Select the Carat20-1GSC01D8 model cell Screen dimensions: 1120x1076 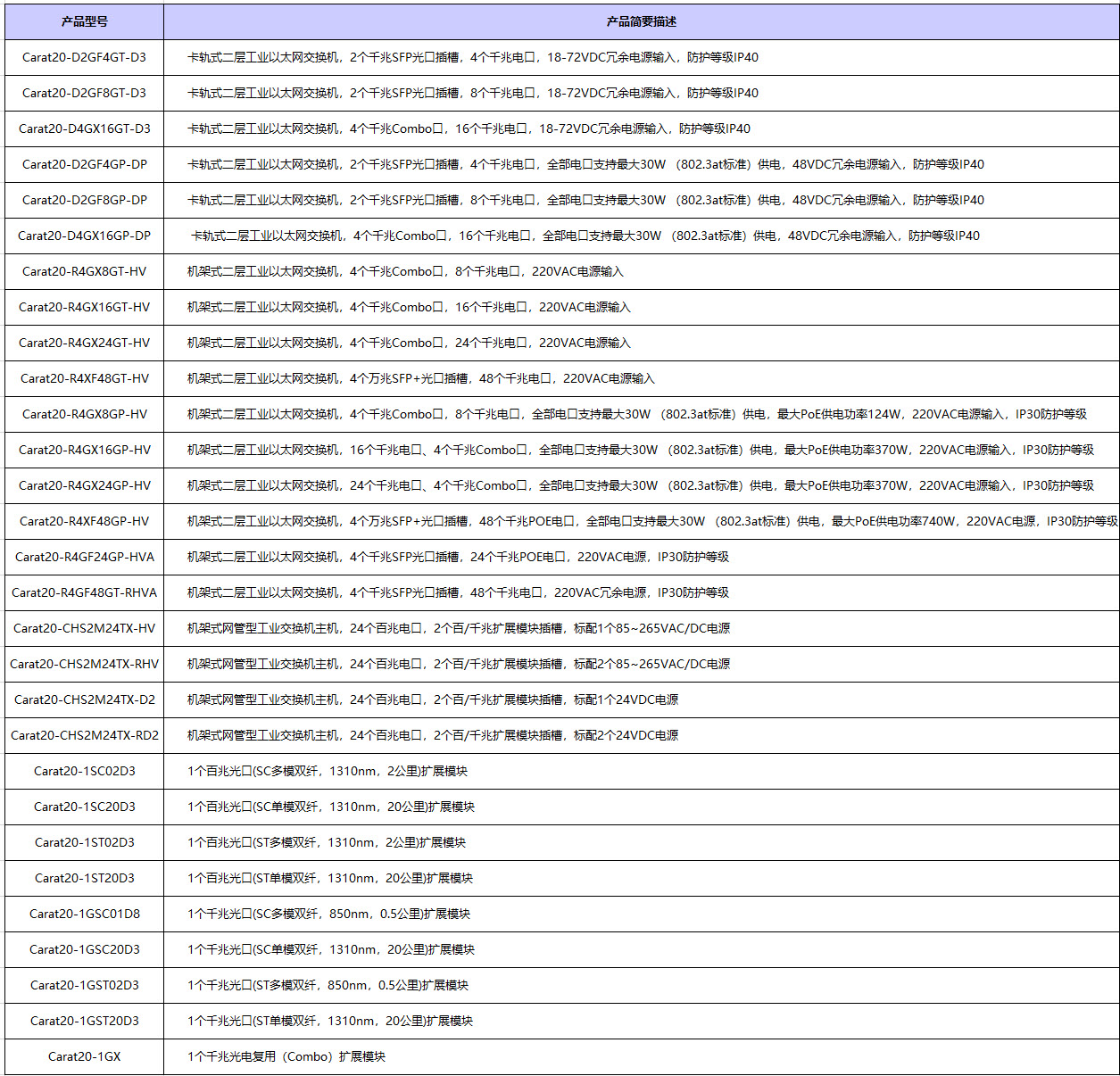coord(85,914)
